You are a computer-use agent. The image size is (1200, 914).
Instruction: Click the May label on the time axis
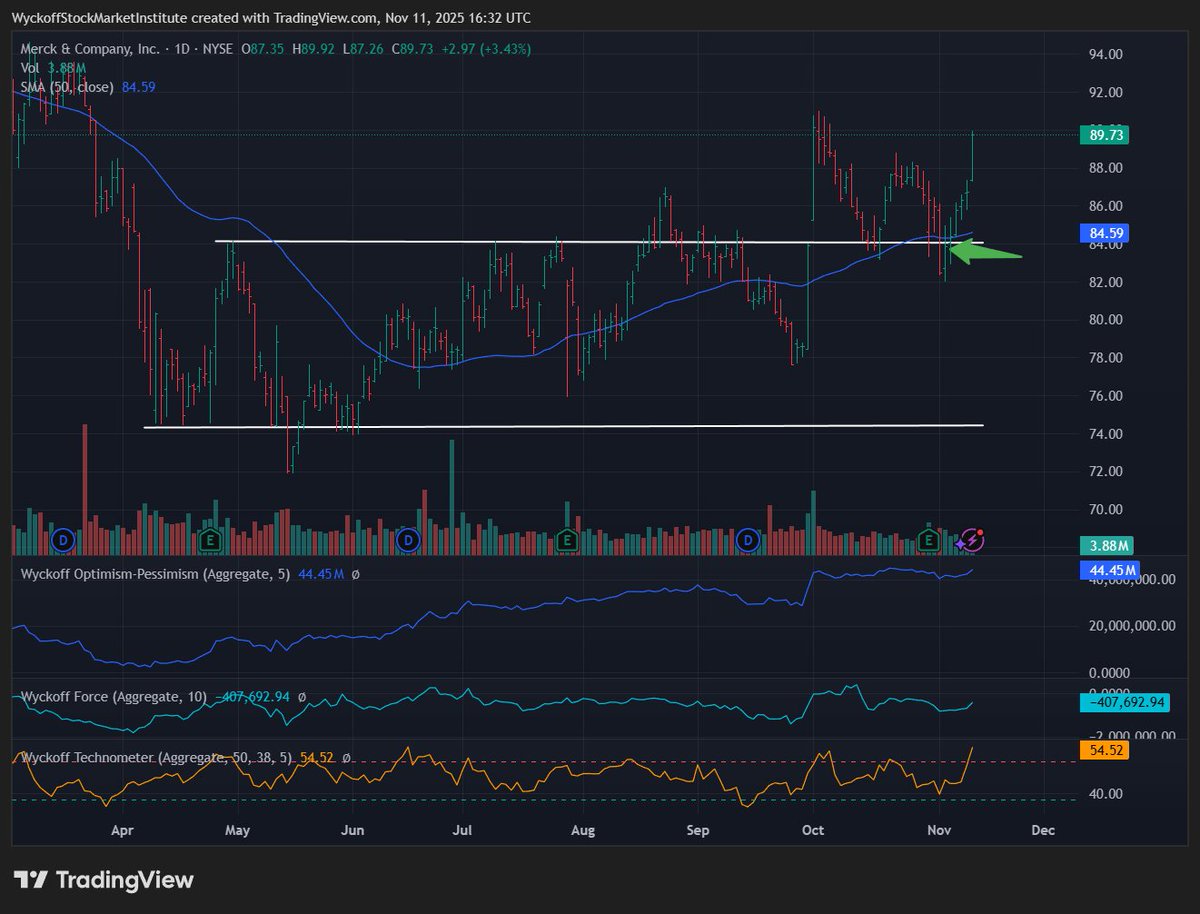[237, 830]
